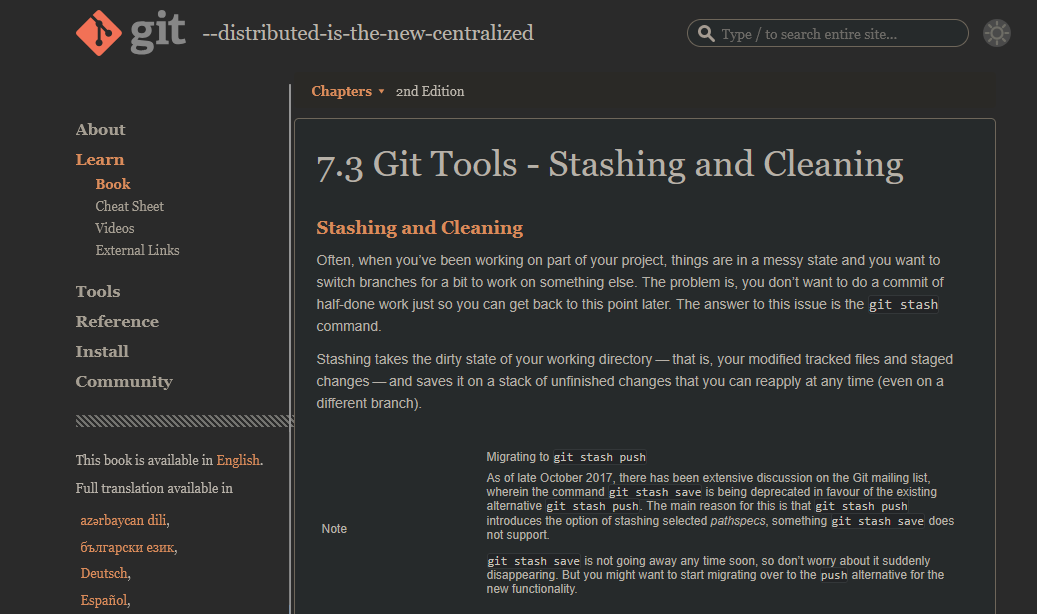Open the Install page
This screenshot has width=1037, height=614.
click(102, 351)
